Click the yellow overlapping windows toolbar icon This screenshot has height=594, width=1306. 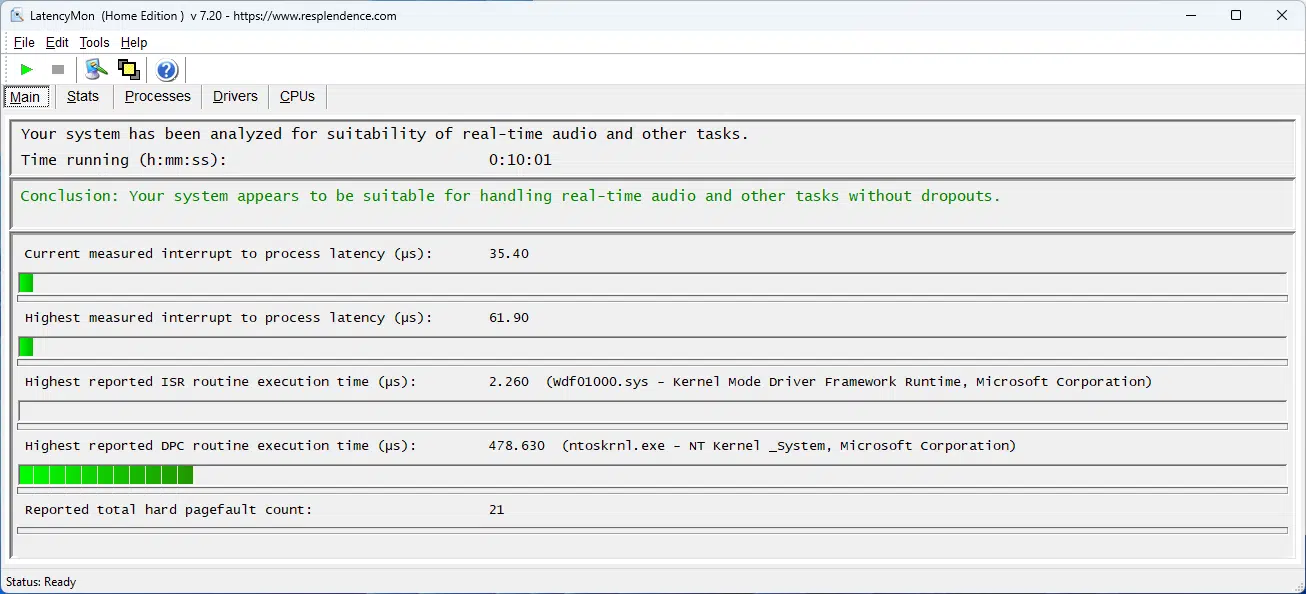[128, 69]
